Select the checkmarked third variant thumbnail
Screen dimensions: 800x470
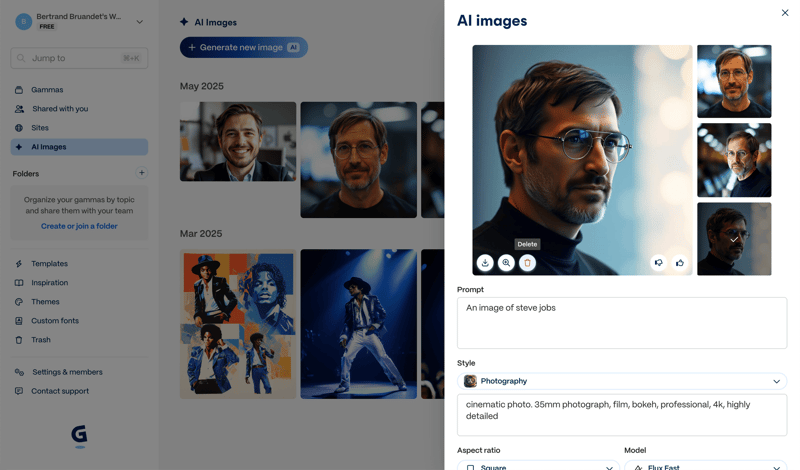pyautogui.click(x=734, y=239)
